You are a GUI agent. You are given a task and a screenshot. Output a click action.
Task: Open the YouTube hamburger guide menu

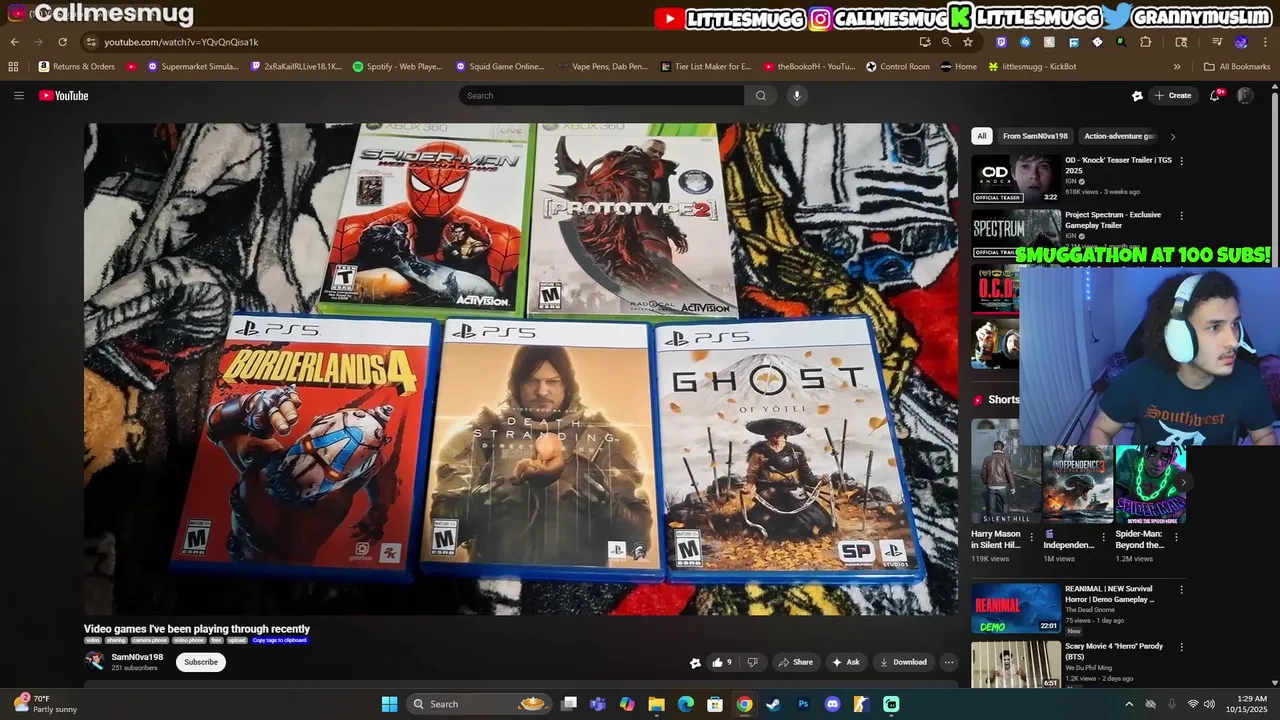coord(18,96)
